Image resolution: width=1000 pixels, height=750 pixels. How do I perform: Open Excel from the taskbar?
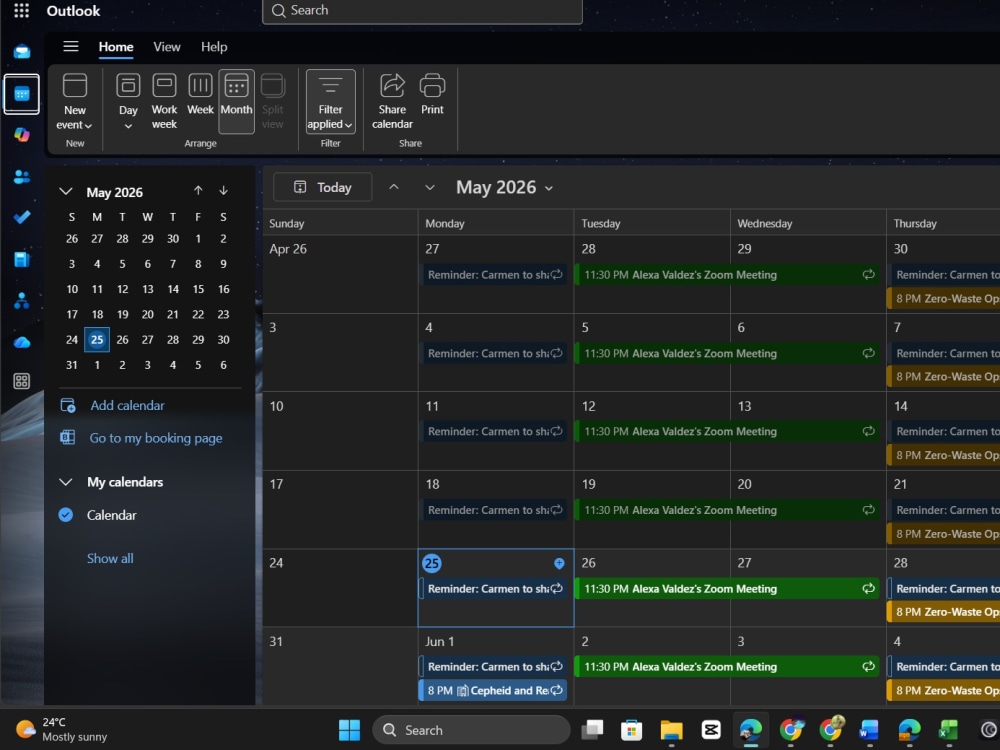point(948,730)
